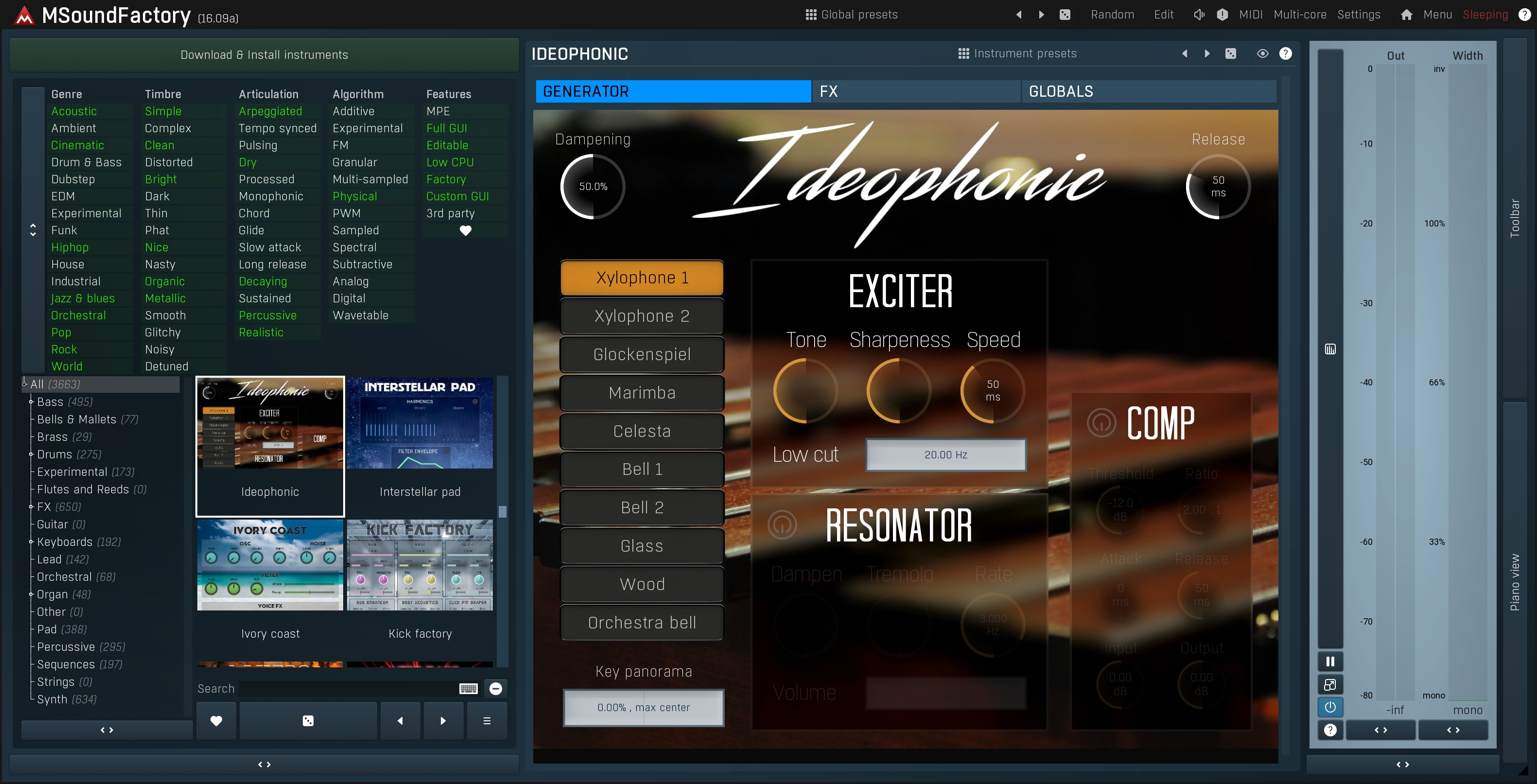This screenshot has height=784, width=1537.
Task: Switch to the GLOBALS tab
Action: 1149,91
